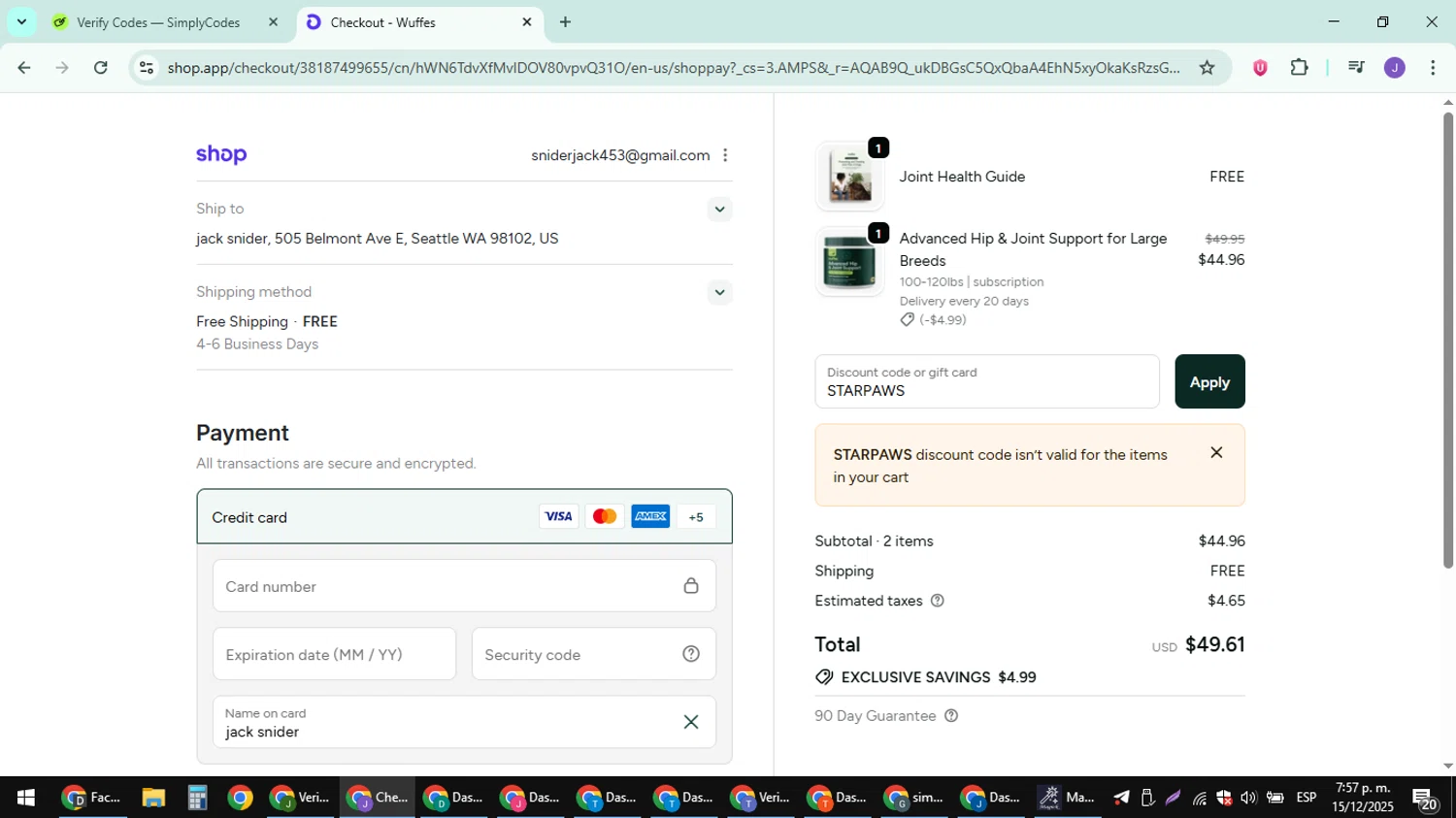Open Chrome profile J avatar

(x=1395, y=68)
